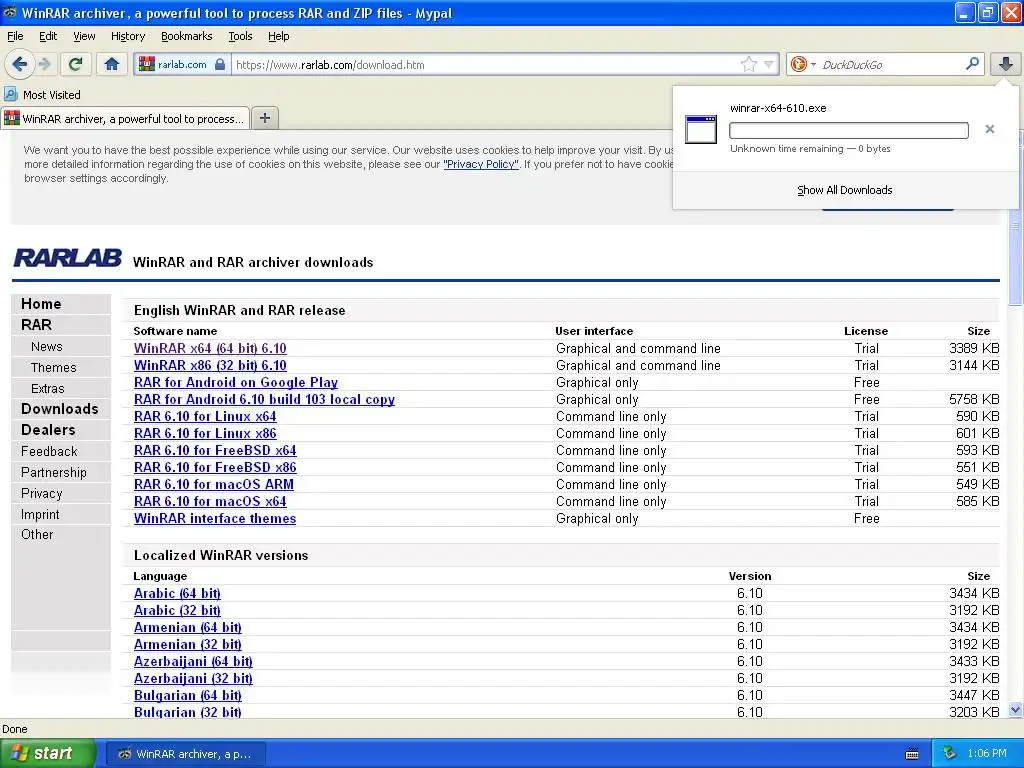The height and width of the screenshot is (768, 1024).
Task: Download RAR 6.10 for Linux x86
Action: tap(205, 433)
